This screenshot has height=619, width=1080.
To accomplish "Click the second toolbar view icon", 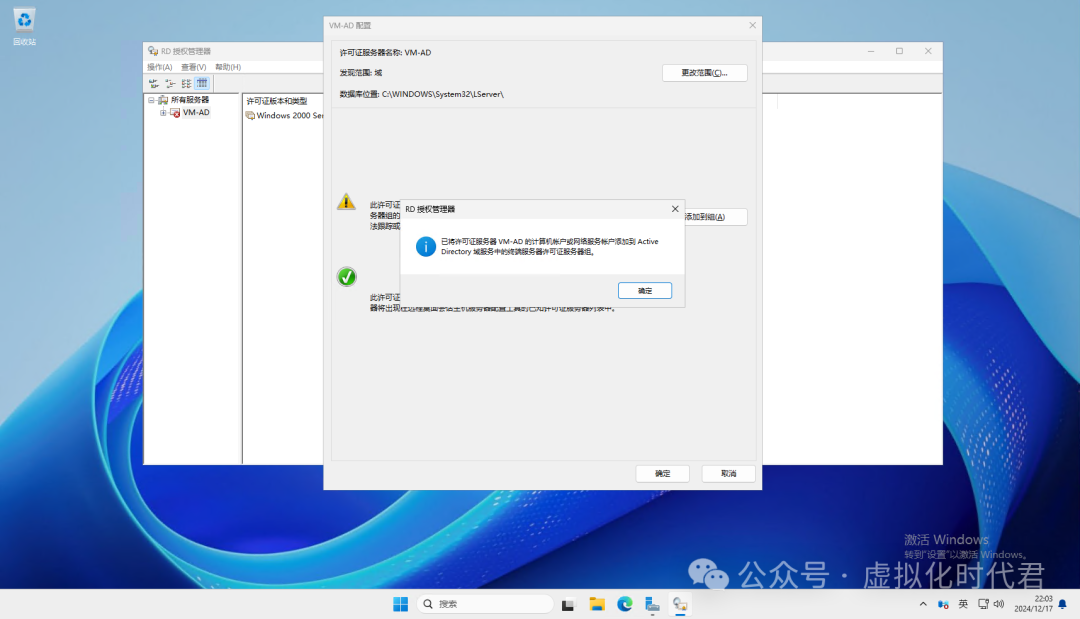I will [170, 83].
